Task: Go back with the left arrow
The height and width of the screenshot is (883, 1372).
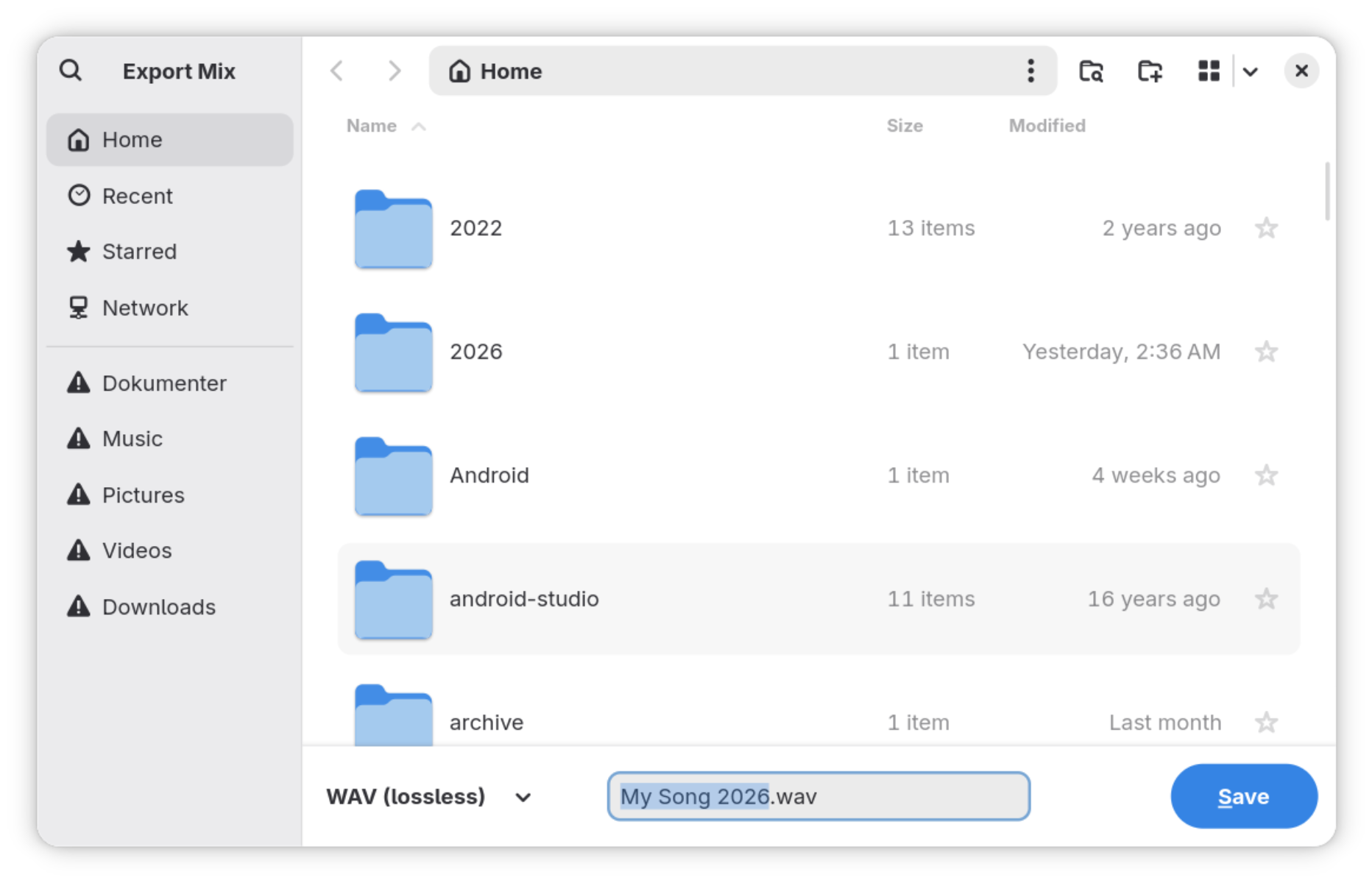Action: tap(337, 71)
